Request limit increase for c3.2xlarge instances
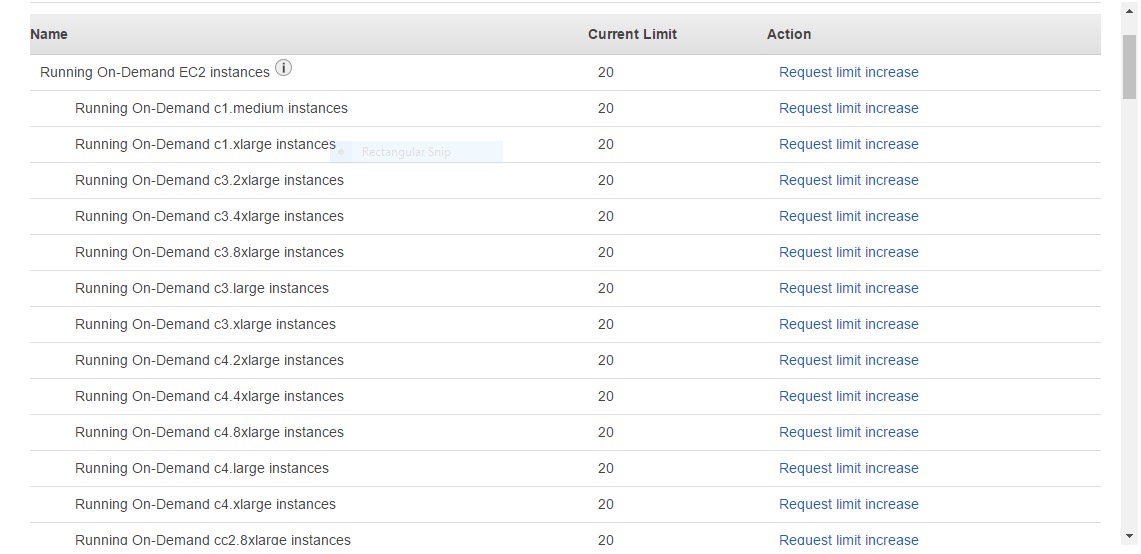The image size is (1141, 554). pos(848,180)
